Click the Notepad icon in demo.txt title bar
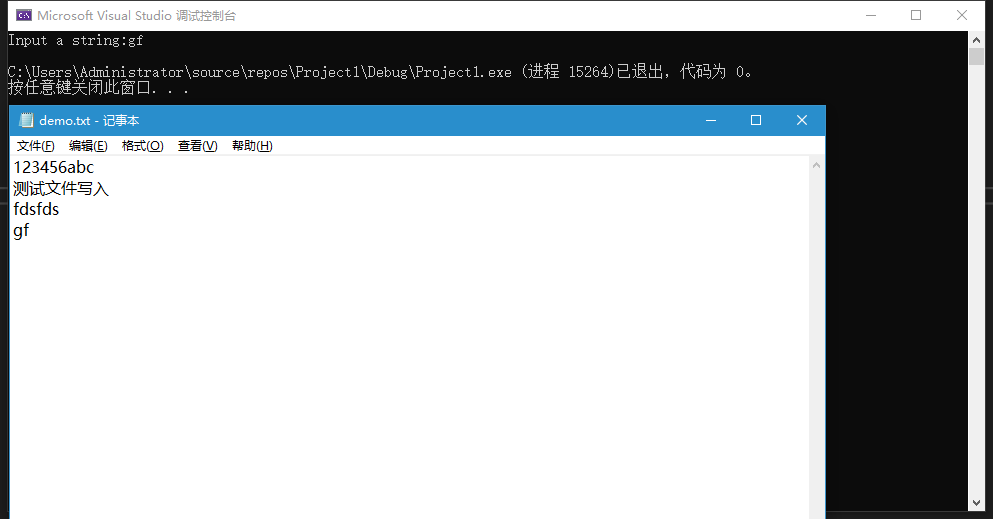The width and height of the screenshot is (993, 519). (x=26, y=120)
